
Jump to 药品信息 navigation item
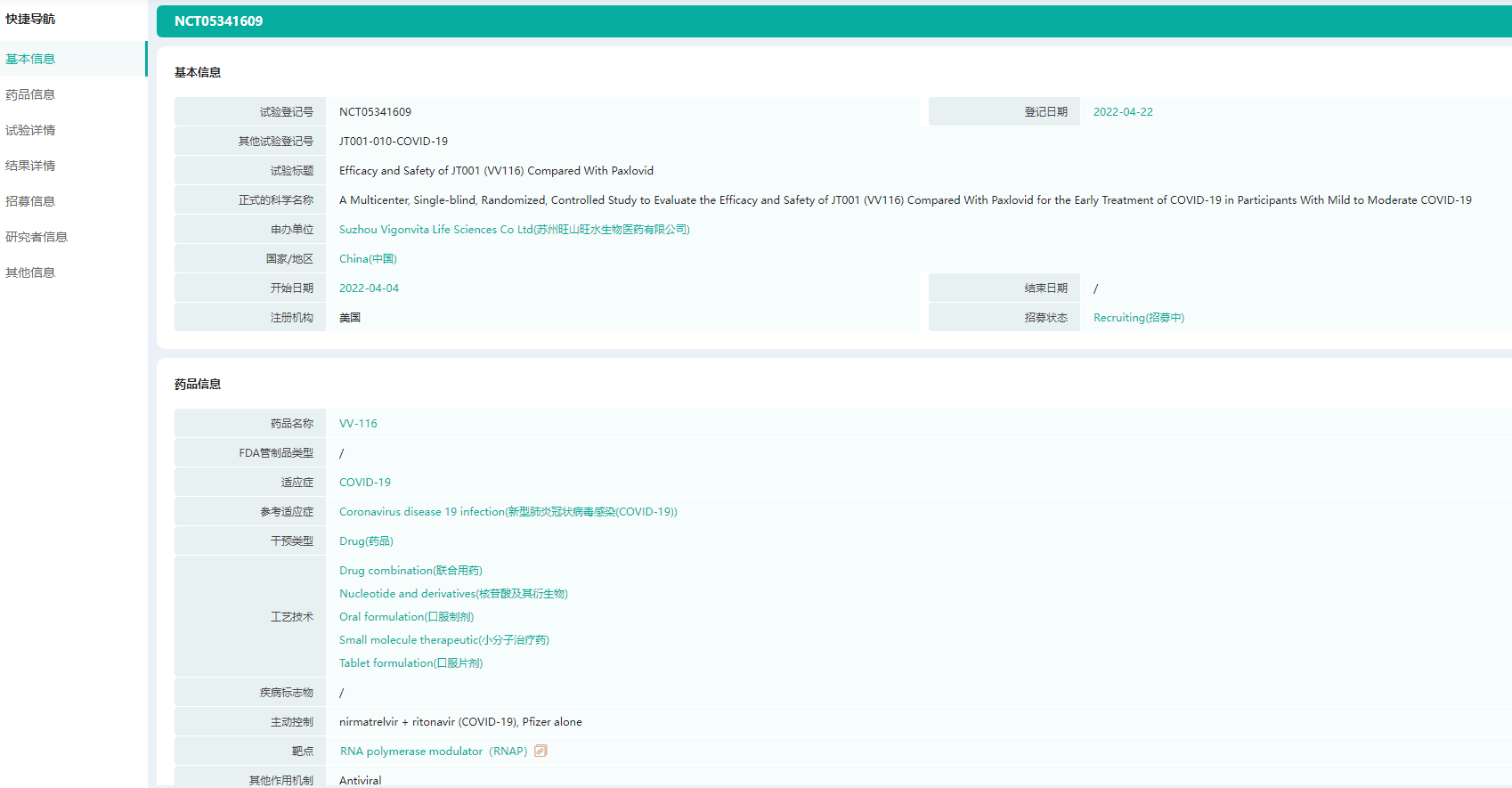coord(30,94)
